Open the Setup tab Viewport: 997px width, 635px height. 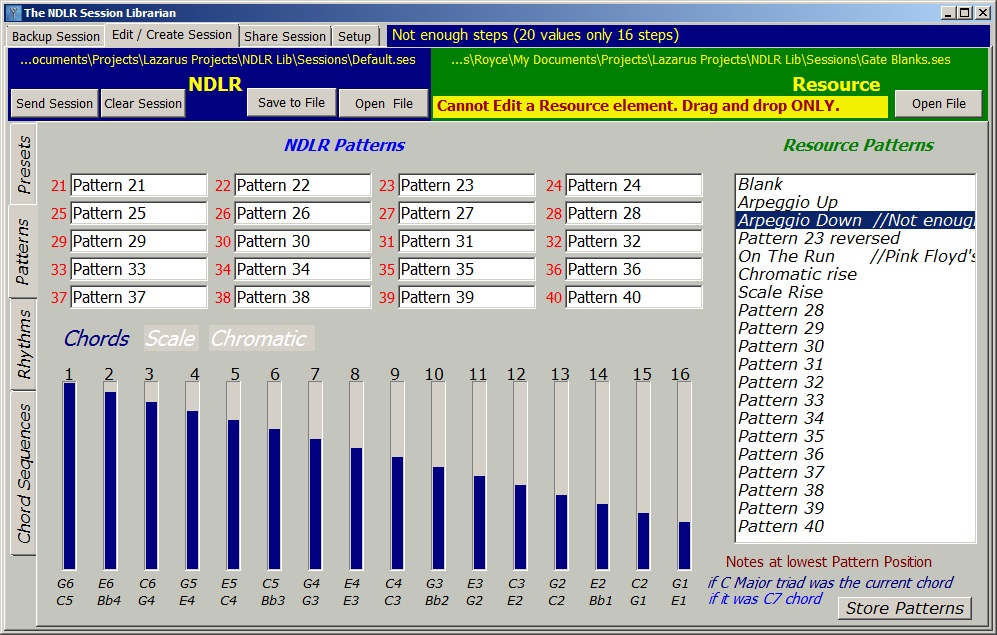pos(354,36)
